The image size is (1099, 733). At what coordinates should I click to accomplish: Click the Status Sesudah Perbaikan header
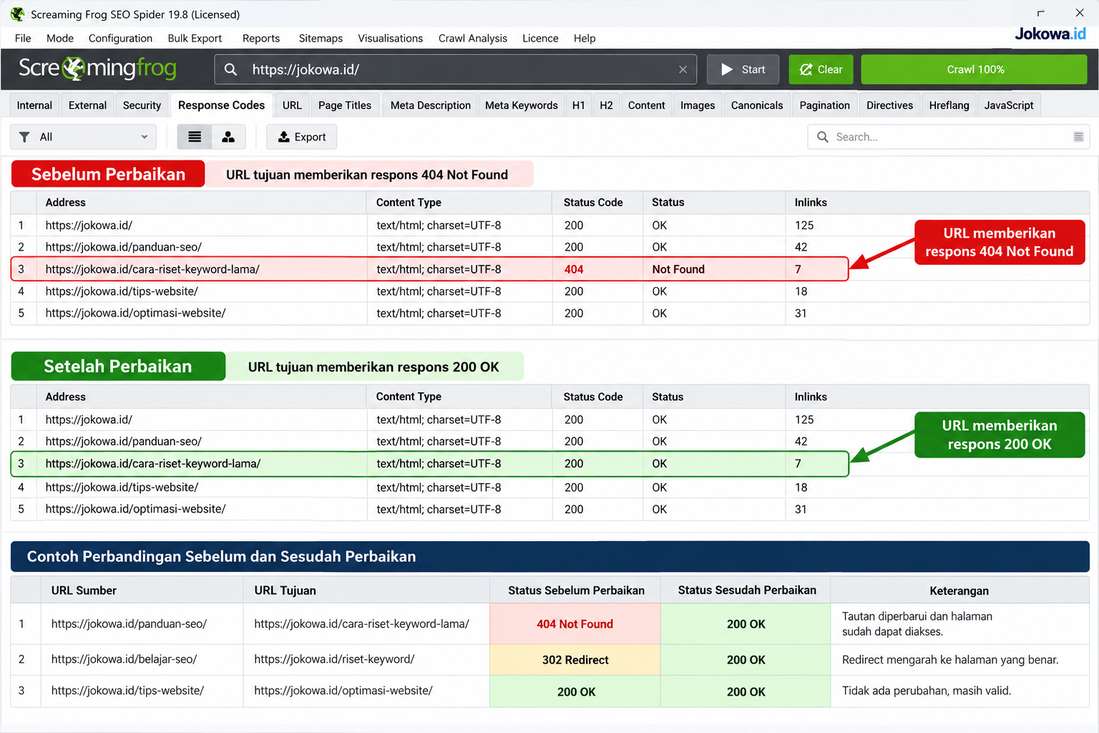(746, 590)
